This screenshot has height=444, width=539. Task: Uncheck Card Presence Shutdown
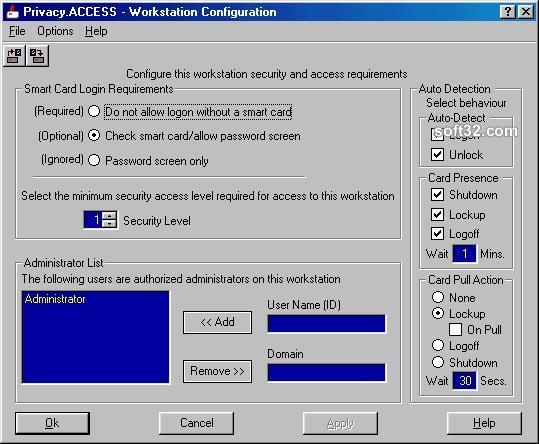coord(437,195)
